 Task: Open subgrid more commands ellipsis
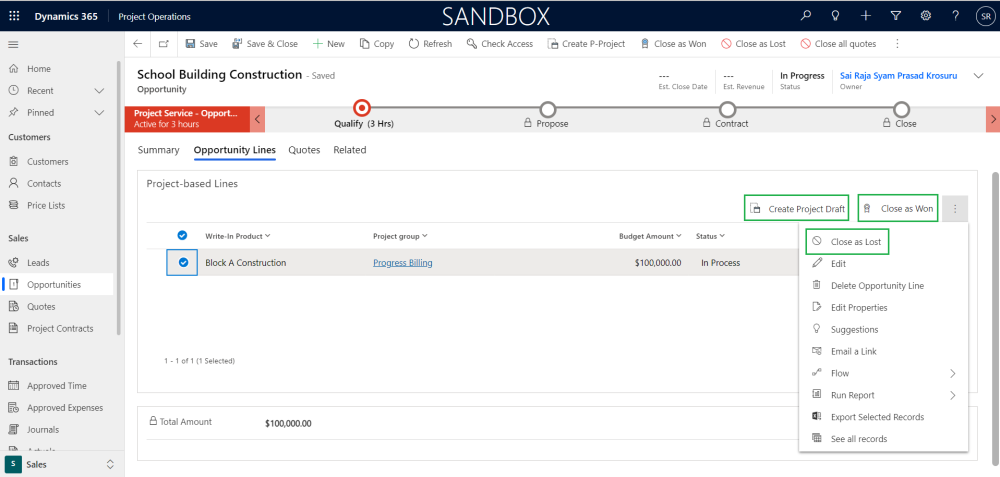955,209
